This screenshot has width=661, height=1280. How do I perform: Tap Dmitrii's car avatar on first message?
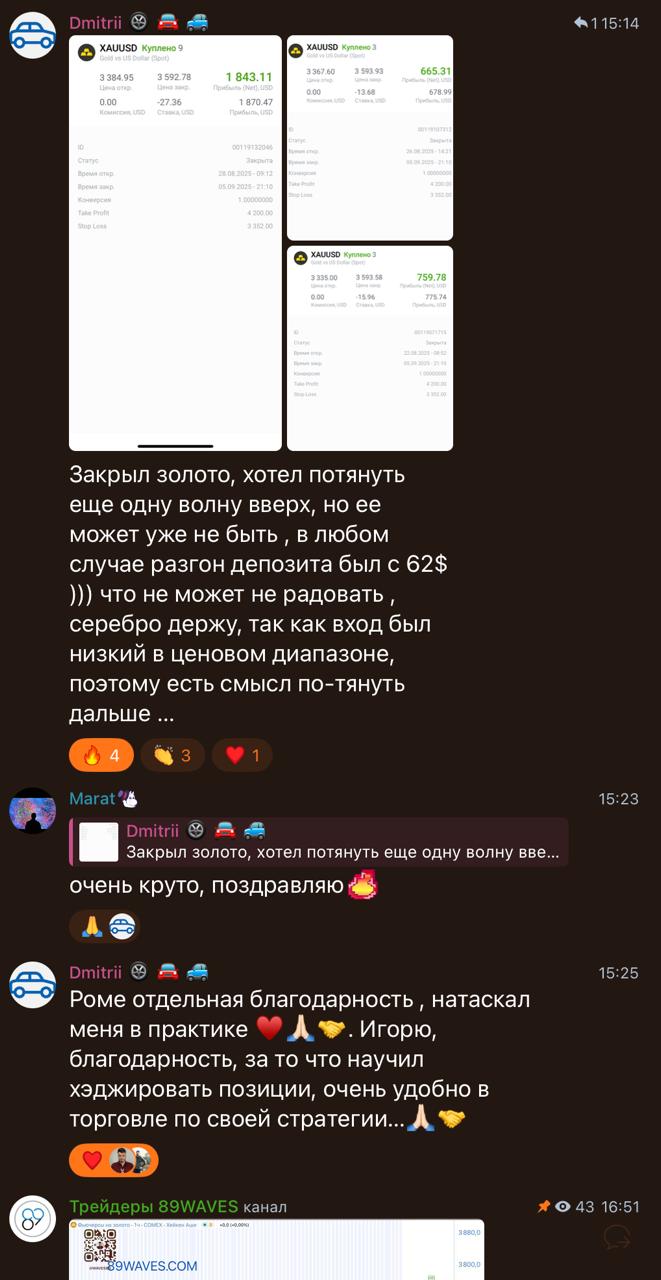click(32, 36)
